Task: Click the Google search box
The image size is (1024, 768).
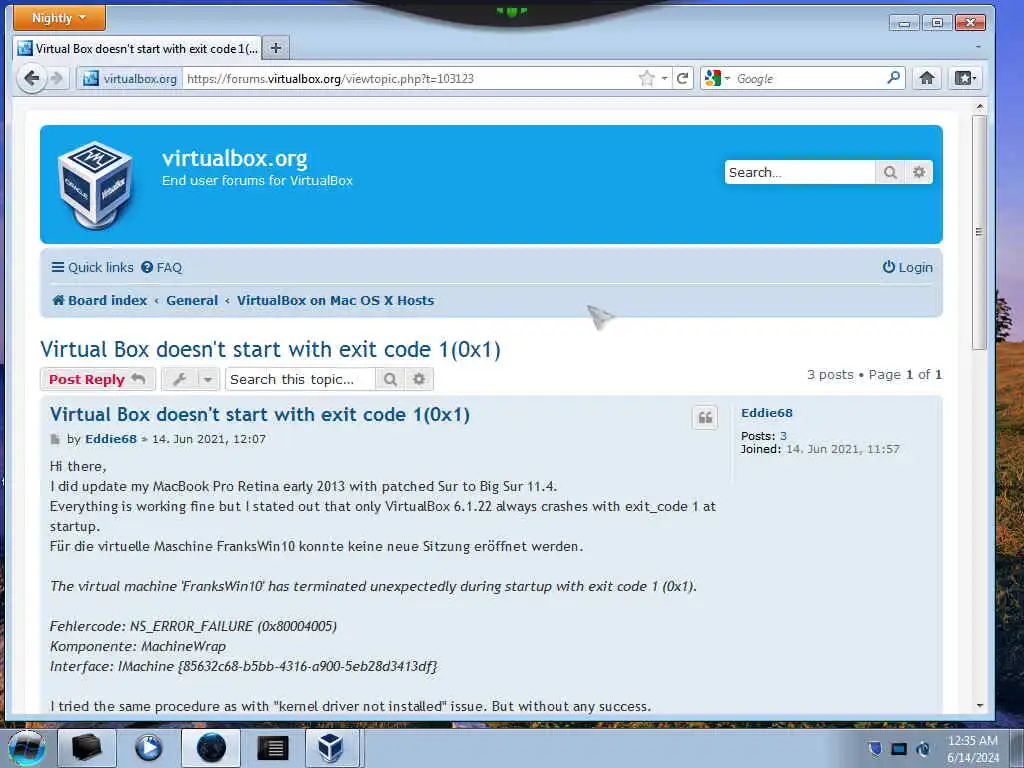Action: [809, 78]
